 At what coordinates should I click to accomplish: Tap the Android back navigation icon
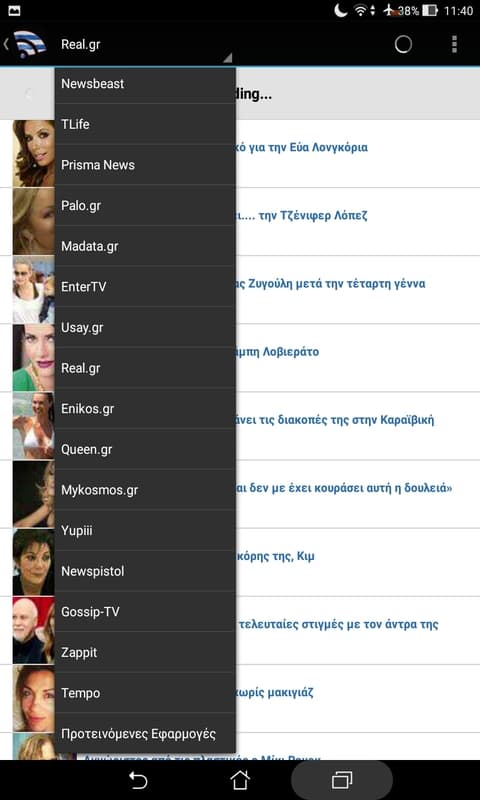click(138, 780)
